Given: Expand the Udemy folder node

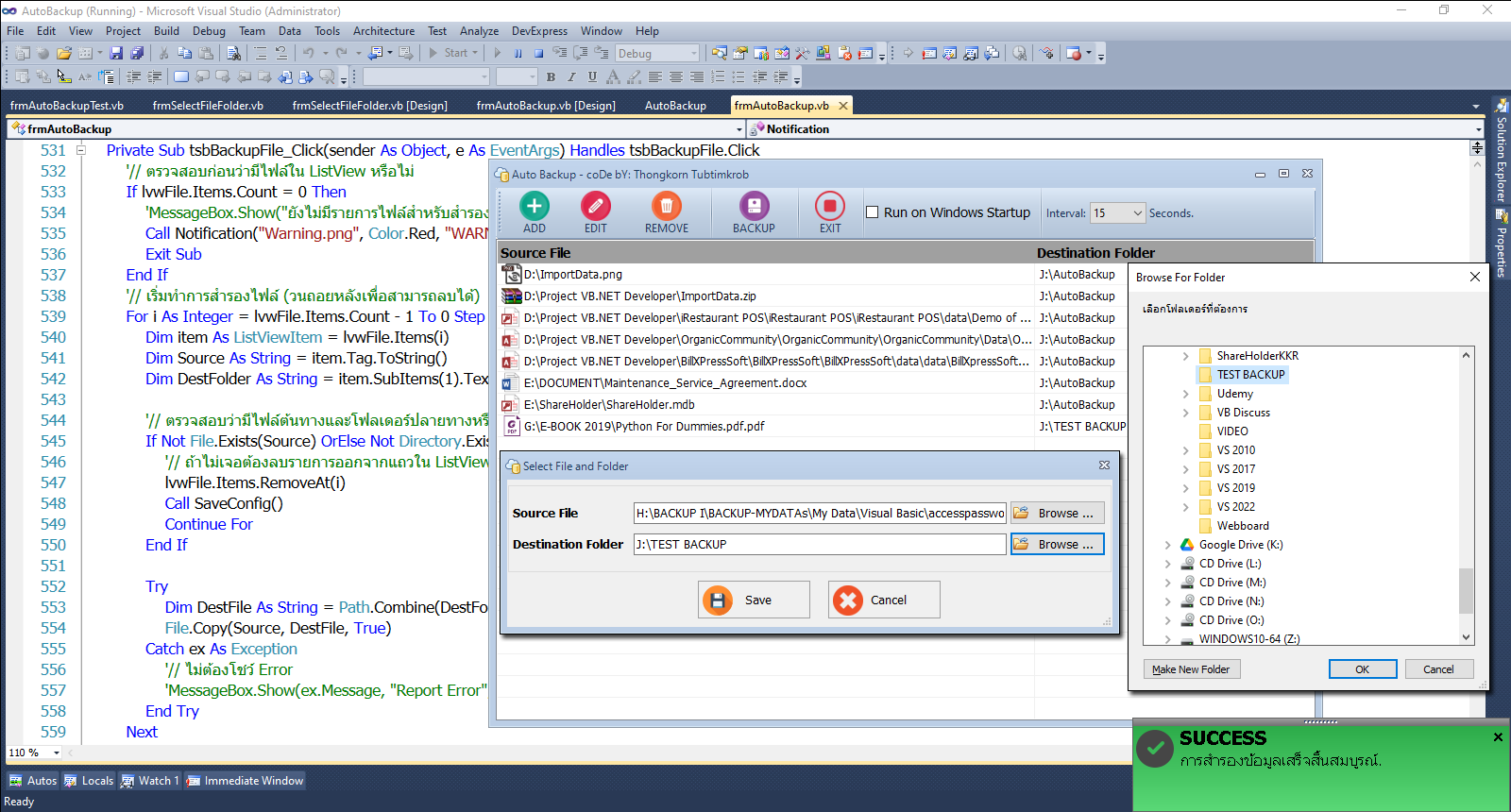Looking at the screenshot, I should (x=1186, y=394).
